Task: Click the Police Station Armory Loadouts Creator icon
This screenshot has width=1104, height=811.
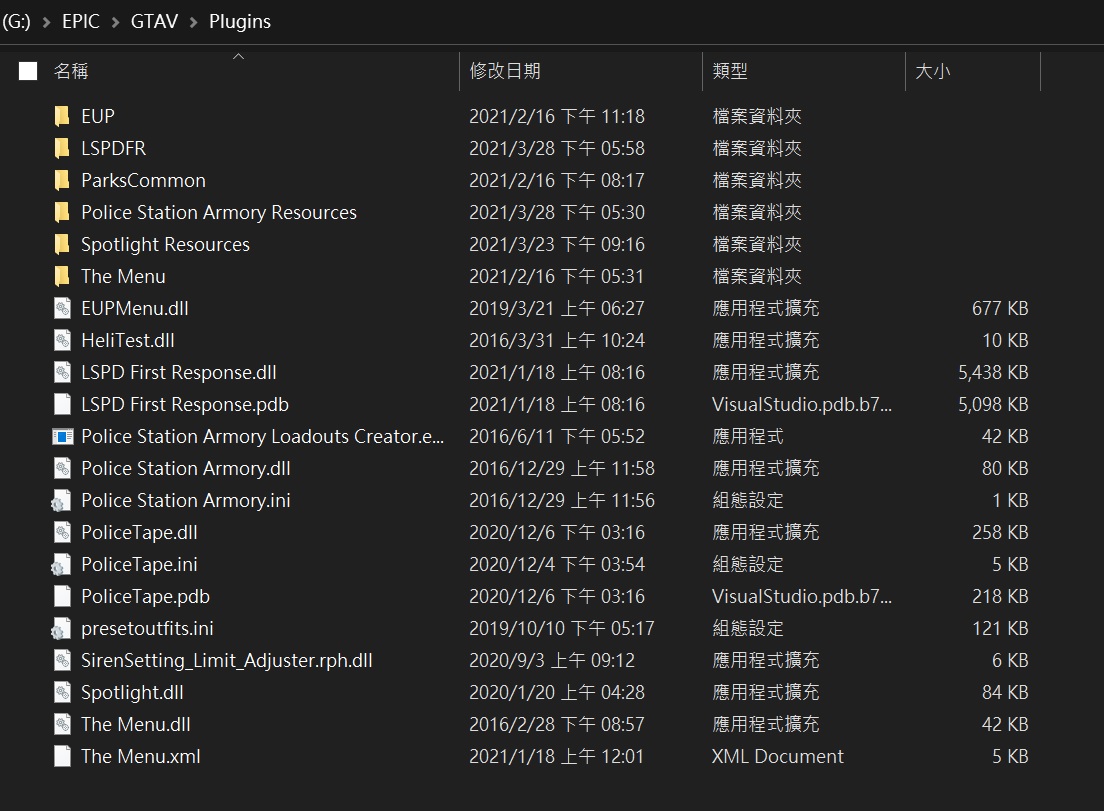Action: pos(62,436)
